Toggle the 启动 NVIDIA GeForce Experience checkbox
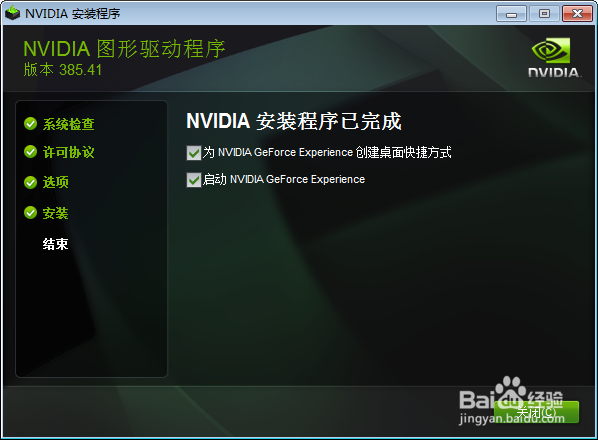 194,180
